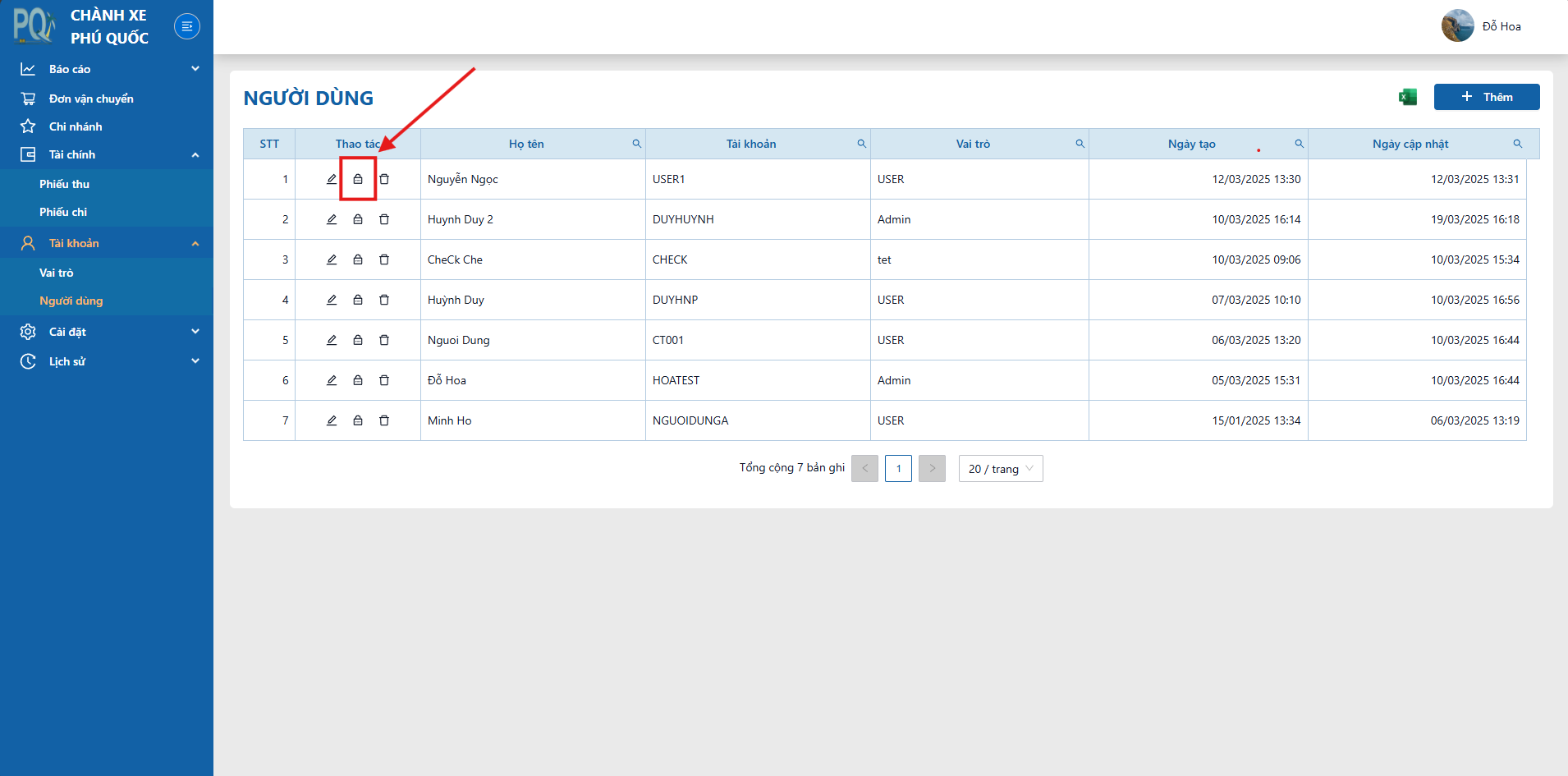The width and height of the screenshot is (1568, 776).
Task: Lock the DUYHUYNH account
Action: [x=358, y=219]
